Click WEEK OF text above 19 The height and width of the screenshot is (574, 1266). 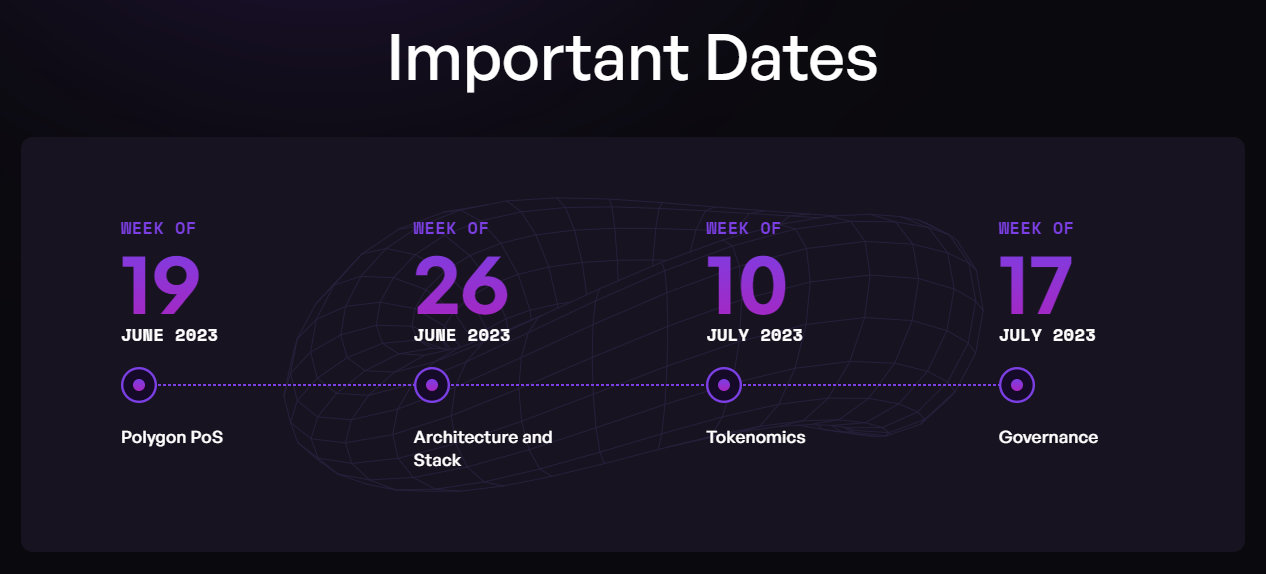pyautogui.click(x=159, y=228)
